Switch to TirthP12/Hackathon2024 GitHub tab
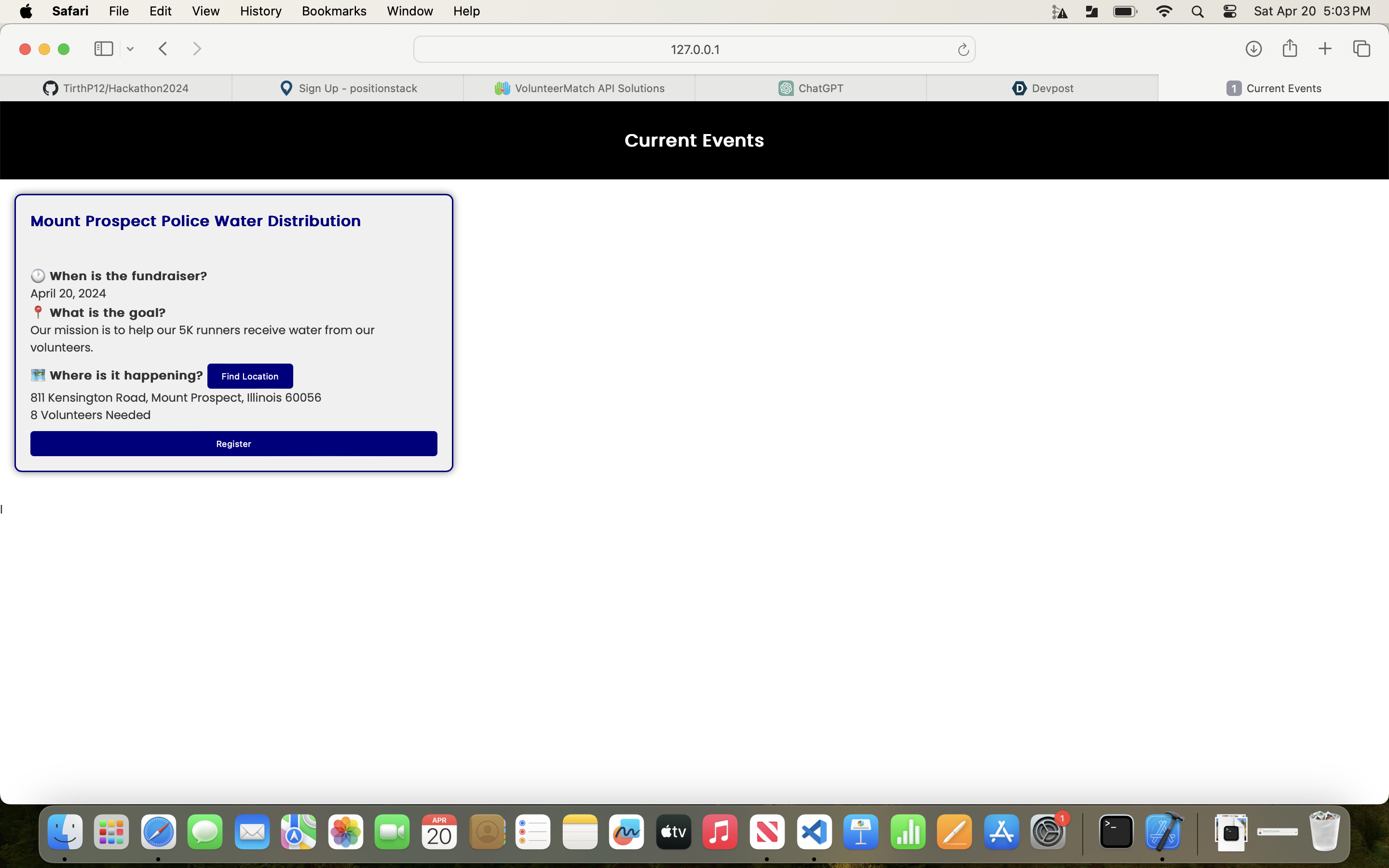The image size is (1389, 868). tap(116, 88)
